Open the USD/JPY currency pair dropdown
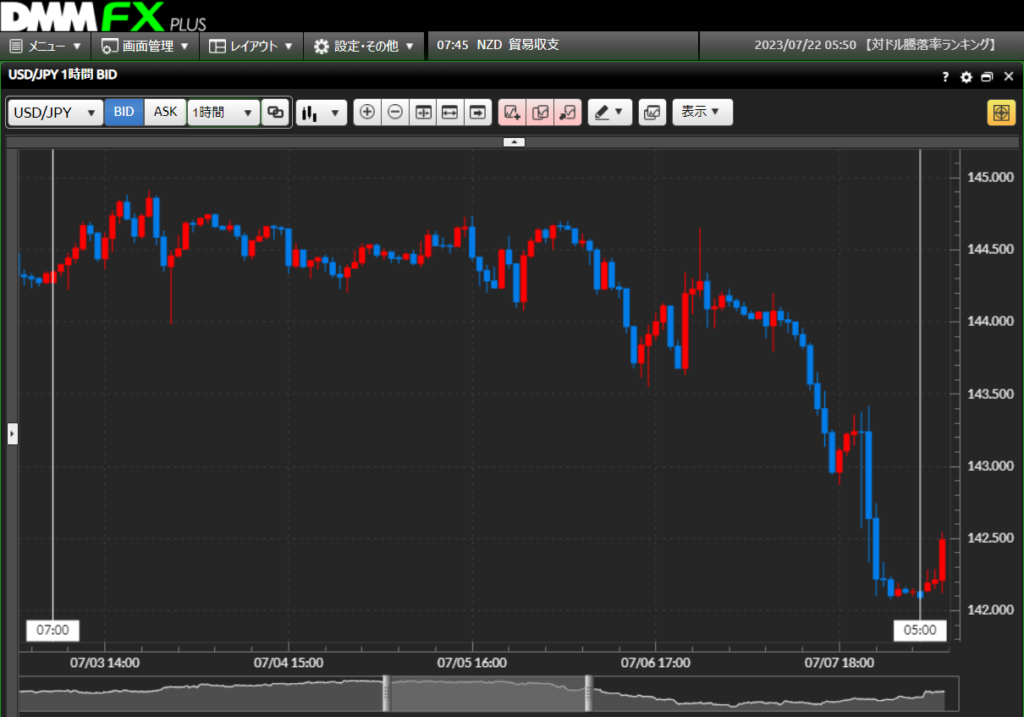1024x717 pixels. point(55,112)
